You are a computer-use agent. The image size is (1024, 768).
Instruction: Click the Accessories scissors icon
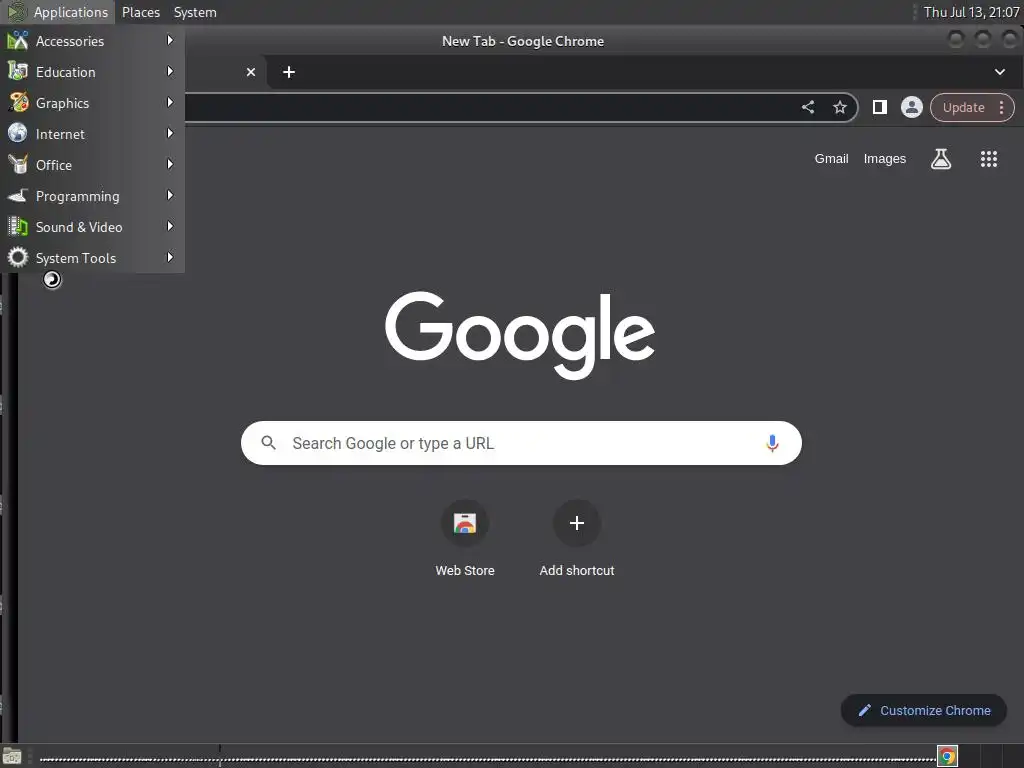18,40
